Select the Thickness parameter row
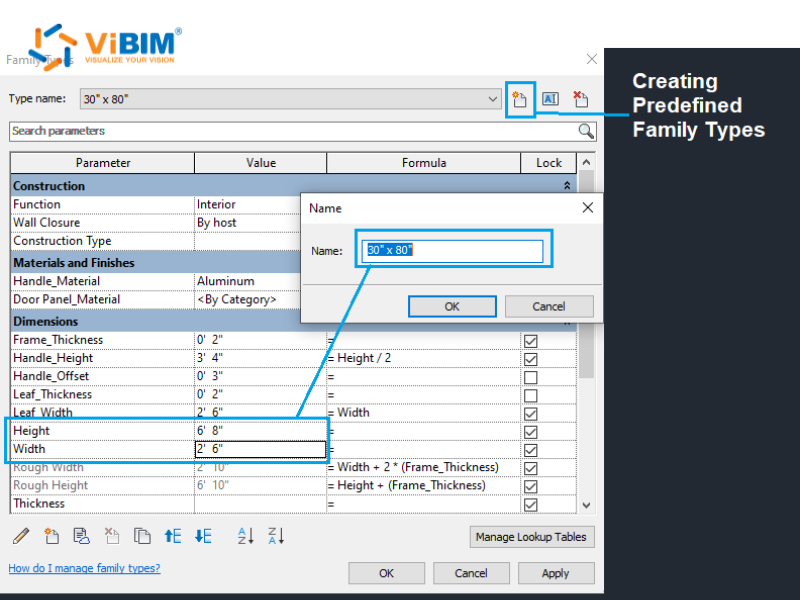 (102, 504)
